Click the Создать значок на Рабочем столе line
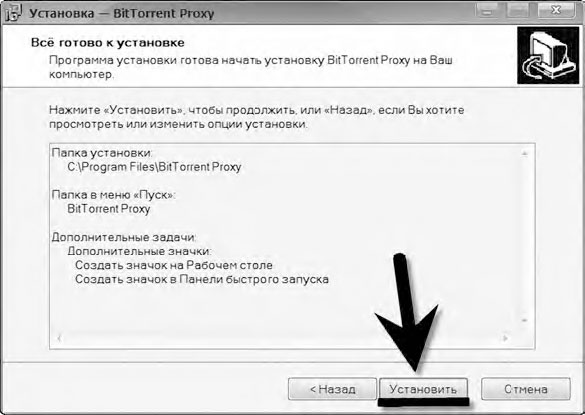This screenshot has width=585, height=415. (174, 265)
